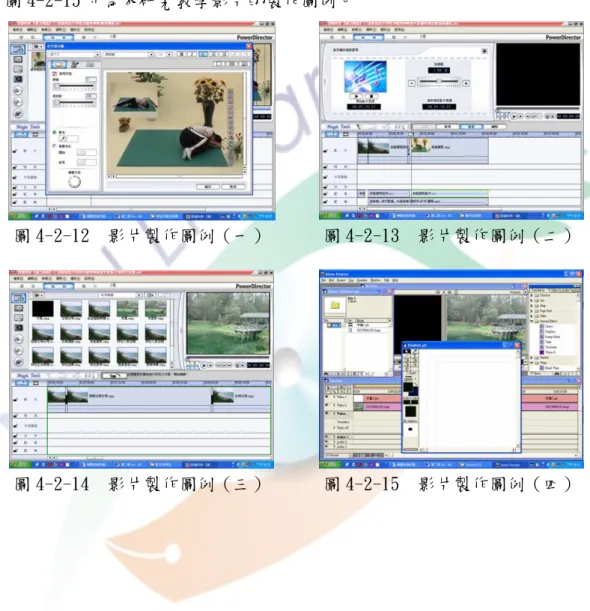Image resolution: width=590 pixels, height=611 pixels.
Task: Click the timeline view icon in figure 4-2-14
Action: click(x=21, y=383)
